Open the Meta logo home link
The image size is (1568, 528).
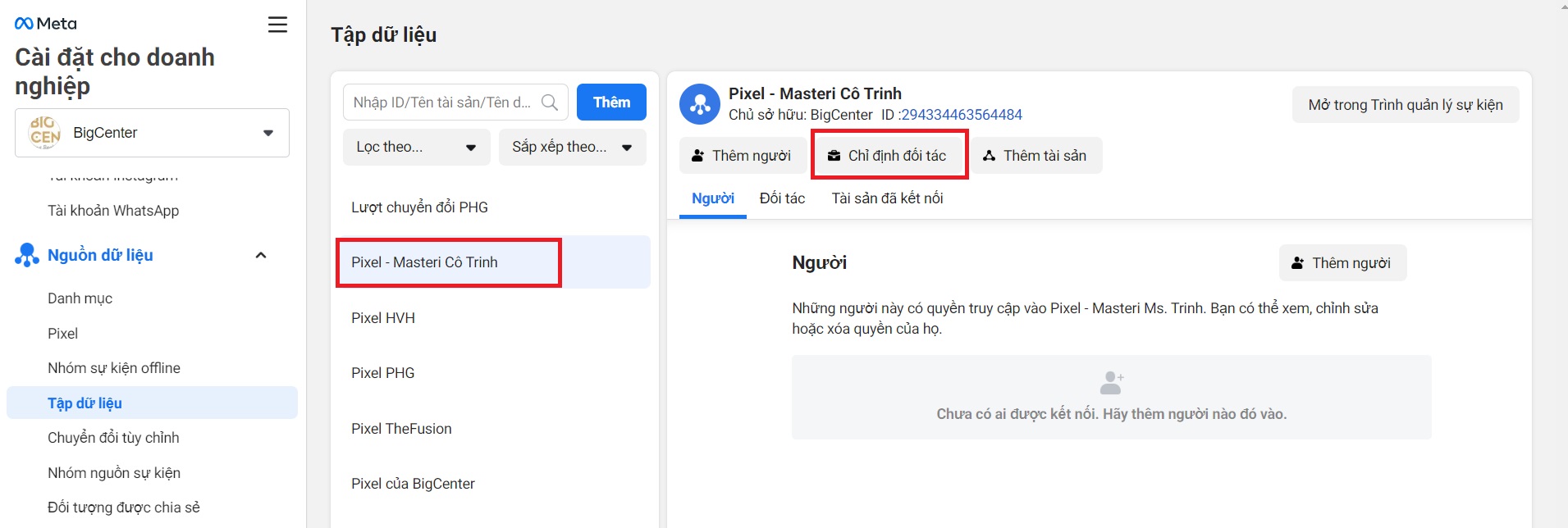coord(46,24)
